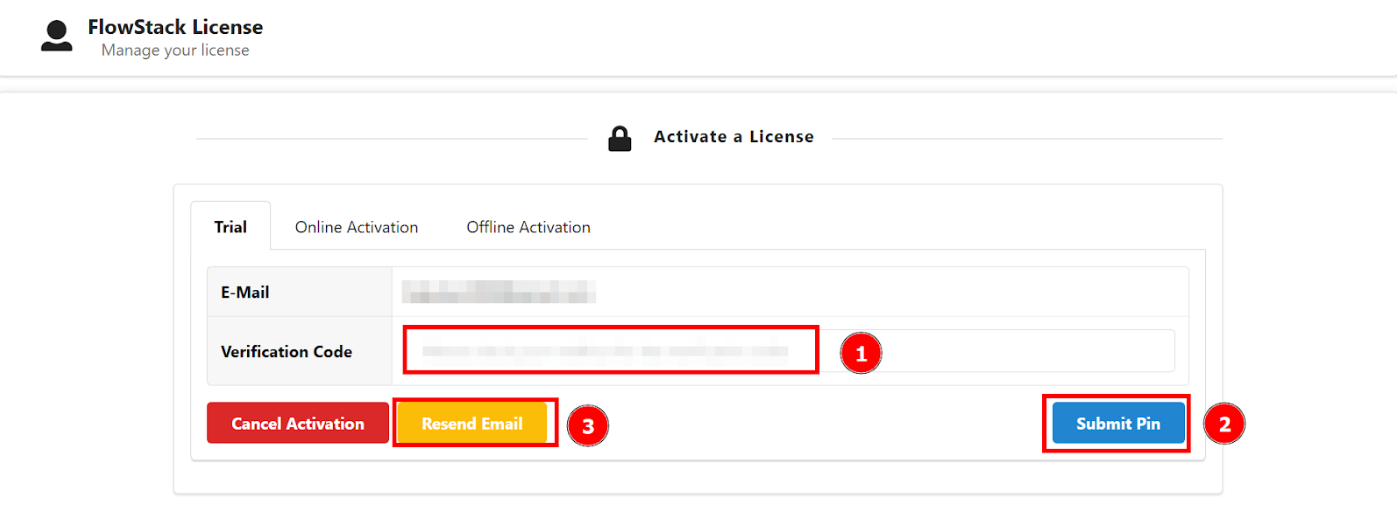Click the E-Mail row label
Viewport: 1397px width, 524px height.
245,292
